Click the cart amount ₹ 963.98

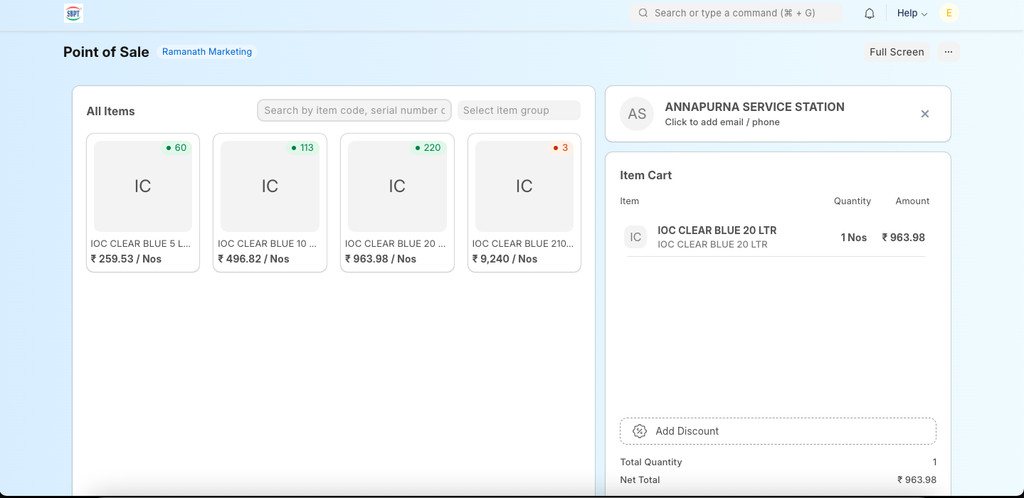tap(903, 238)
